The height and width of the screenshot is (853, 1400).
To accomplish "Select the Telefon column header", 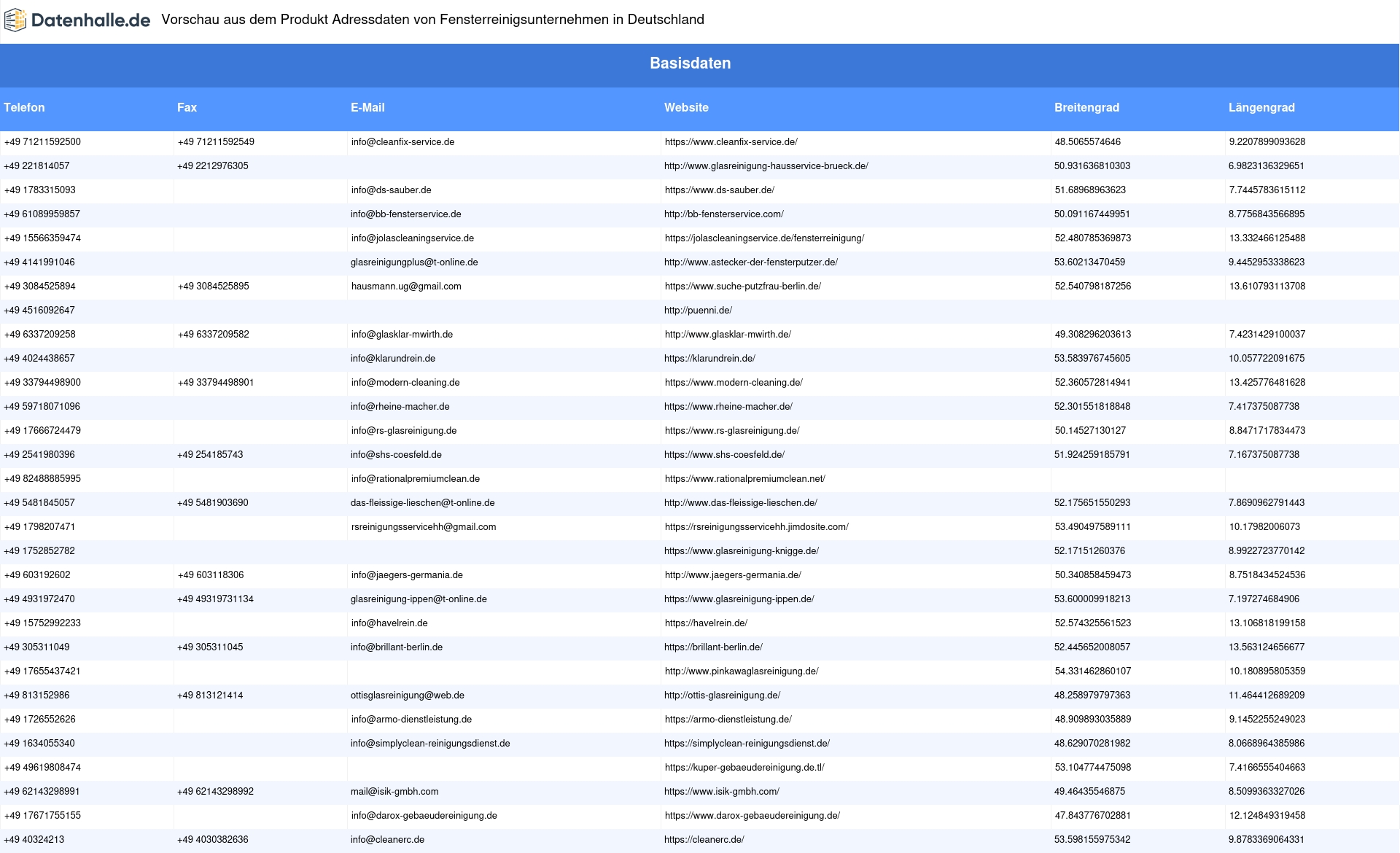I will coord(24,107).
